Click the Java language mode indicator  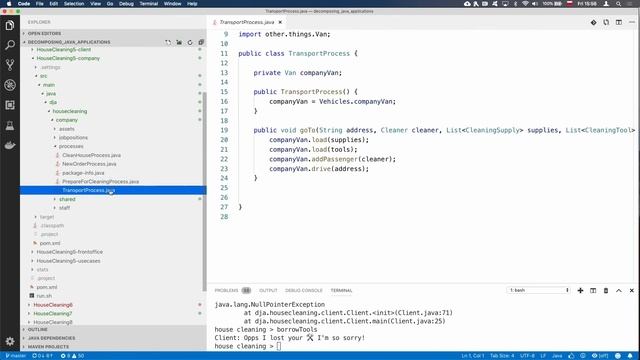(x=557, y=356)
